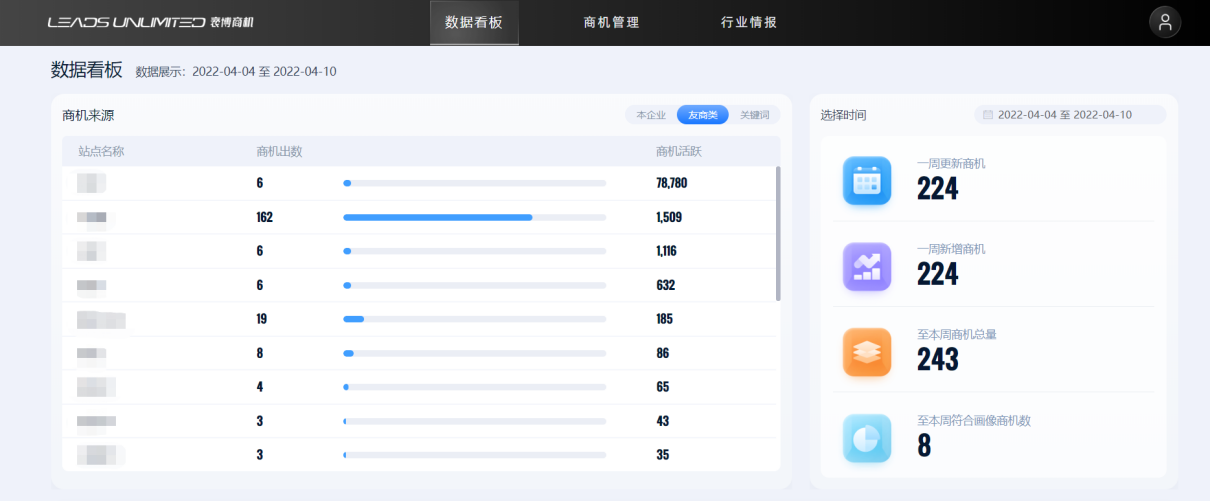Open the user profile avatar icon
The image size is (1210, 501).
1164,23
